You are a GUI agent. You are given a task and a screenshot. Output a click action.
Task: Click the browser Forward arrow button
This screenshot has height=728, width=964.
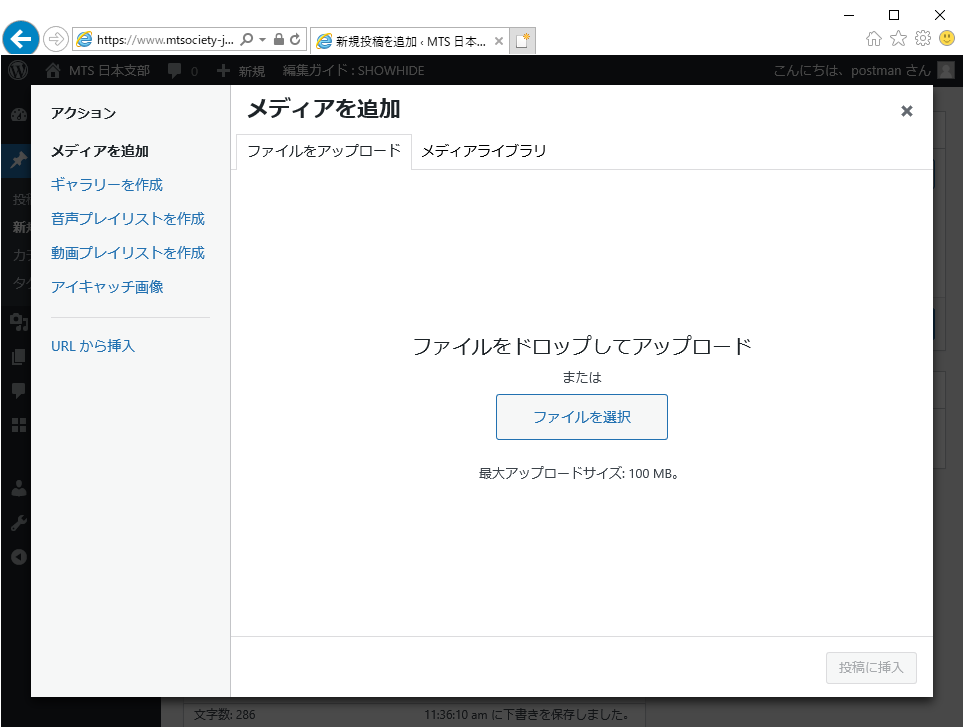coord(56,39)
